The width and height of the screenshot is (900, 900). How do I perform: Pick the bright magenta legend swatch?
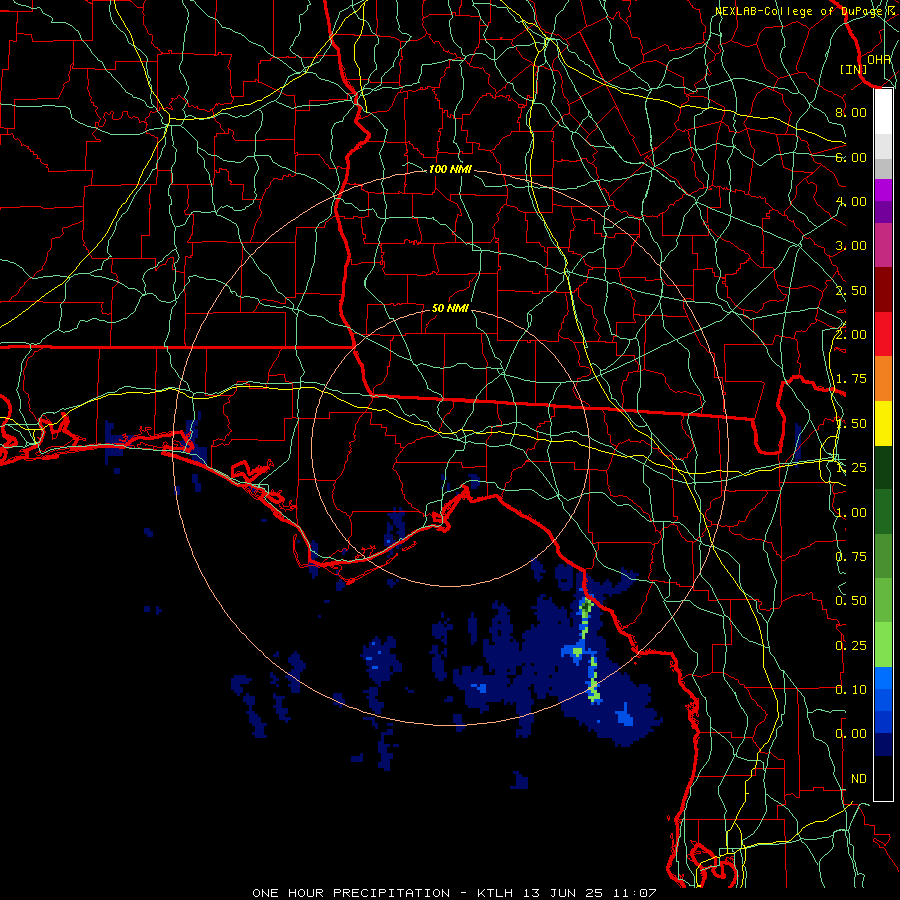[x=883, y=190]
